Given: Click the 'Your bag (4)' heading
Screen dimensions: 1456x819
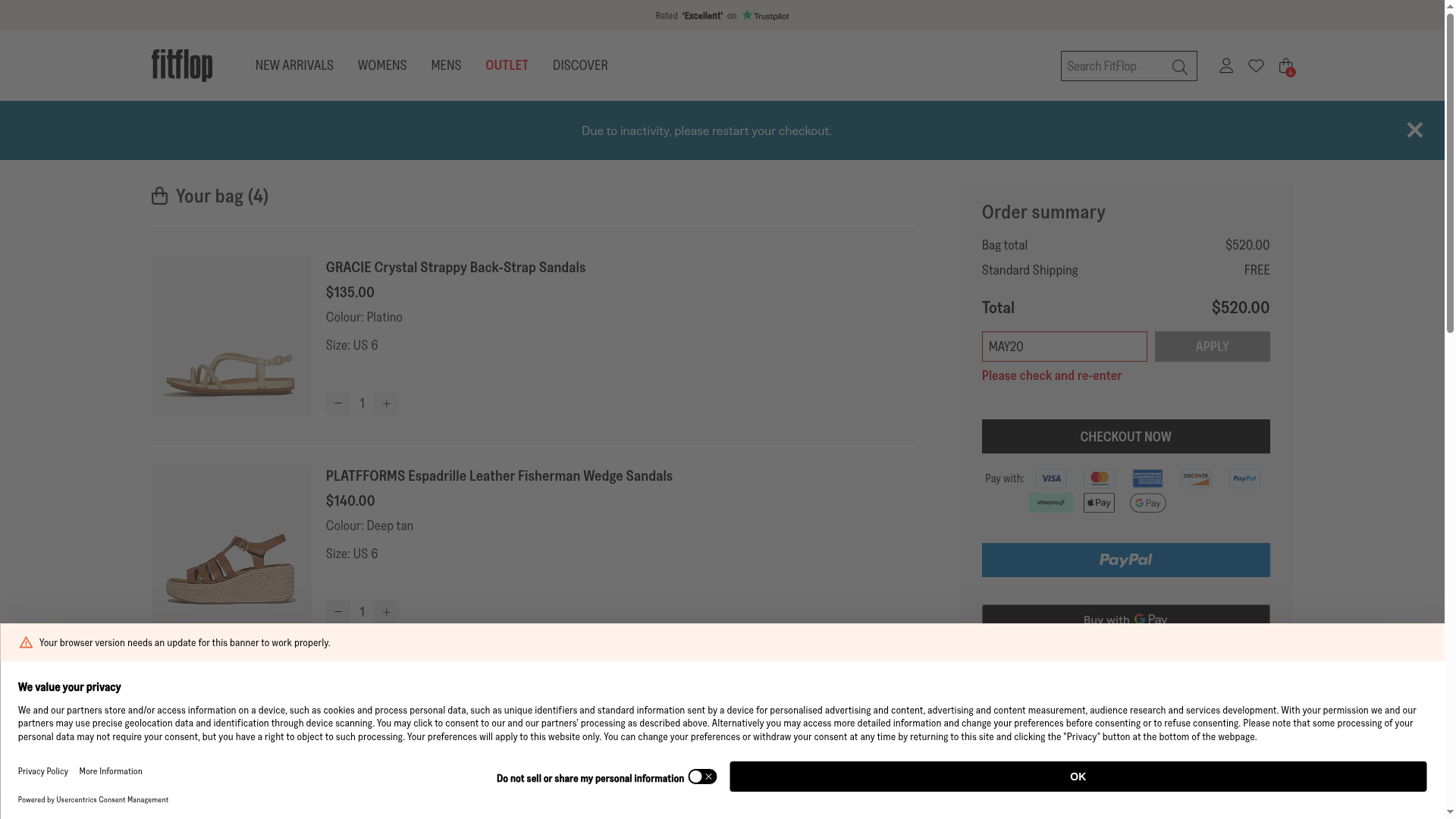Looking at the screenshot, I should click(x=222, y=196).
